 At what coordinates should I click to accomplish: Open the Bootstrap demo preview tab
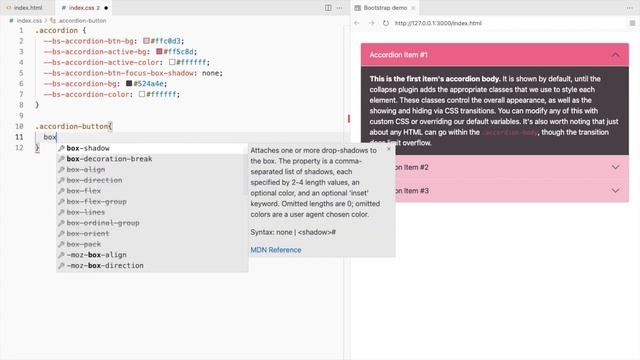385,8
